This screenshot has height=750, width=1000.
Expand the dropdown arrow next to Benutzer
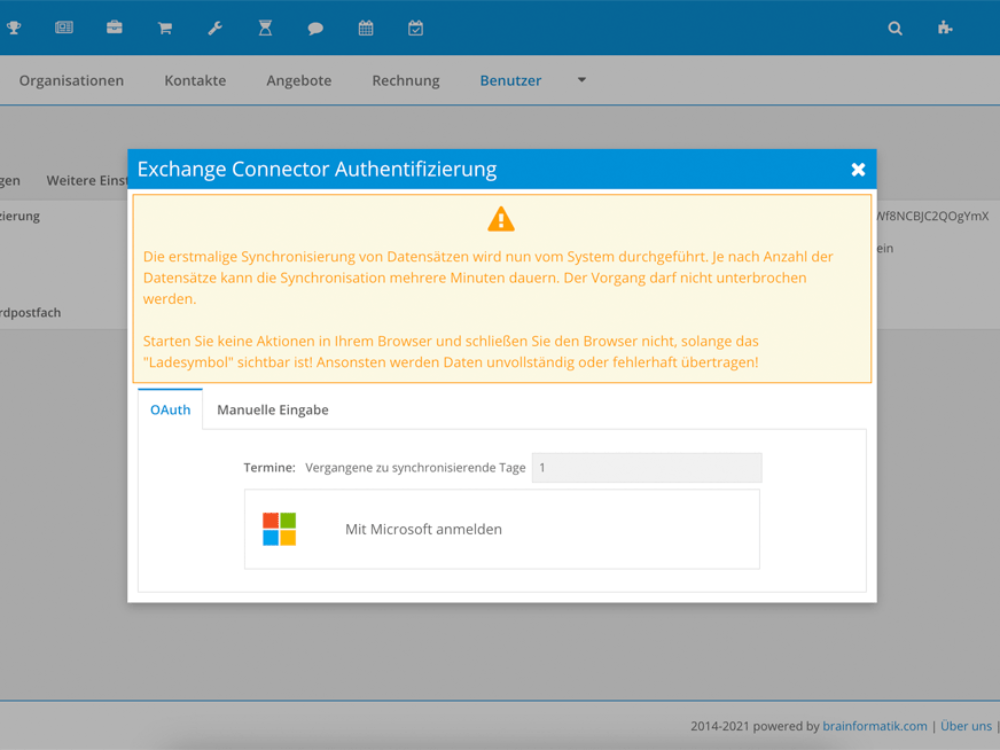click(x=582, y=80)
